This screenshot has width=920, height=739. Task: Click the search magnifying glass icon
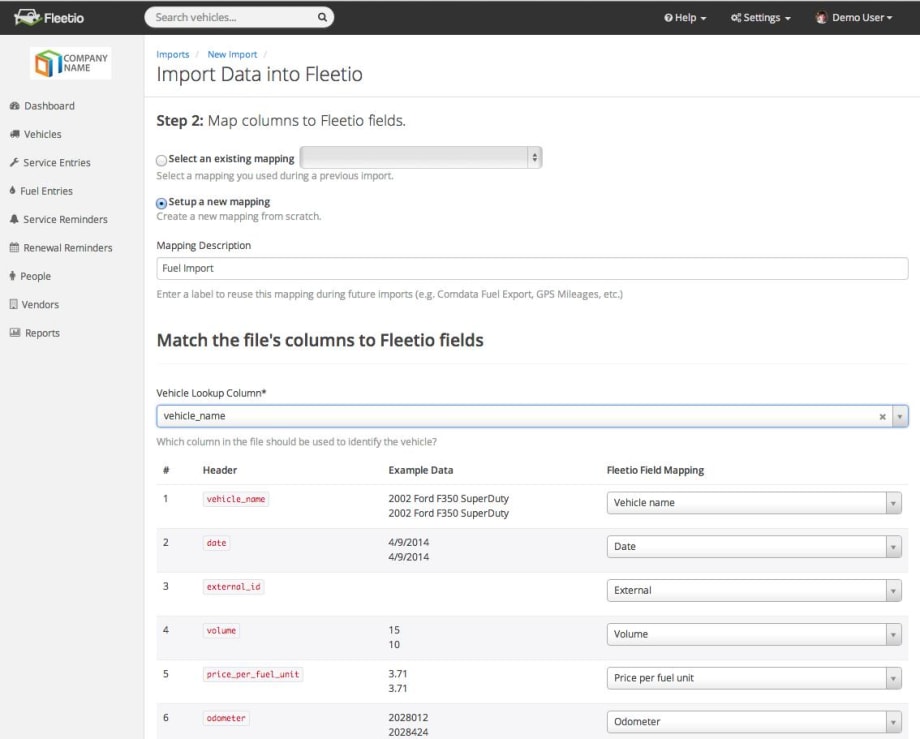pos(321,17)
